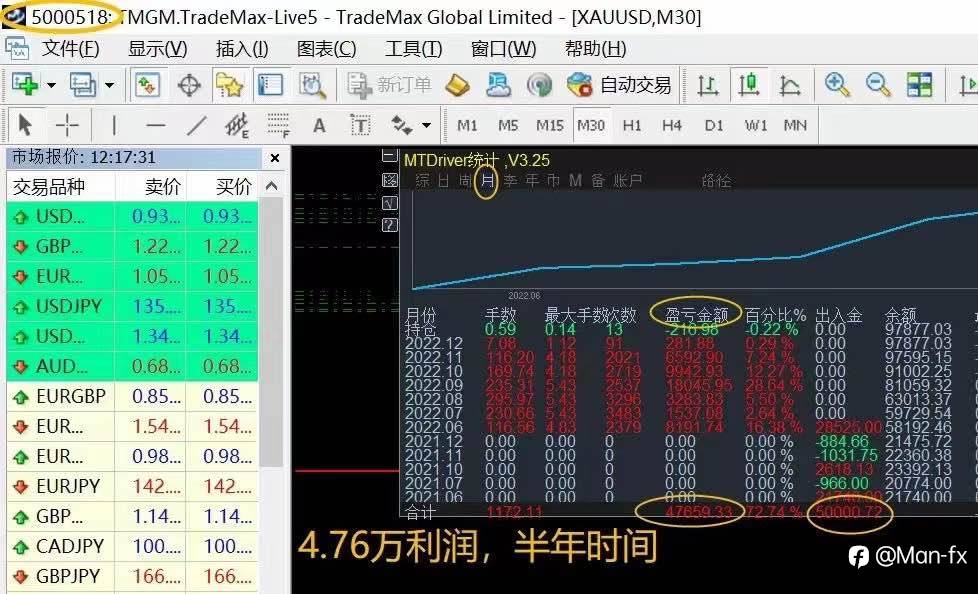Screen dimensions: 978x594
Task: Click the MTDriver question mark icon
Action: click(x=389, y=225)
